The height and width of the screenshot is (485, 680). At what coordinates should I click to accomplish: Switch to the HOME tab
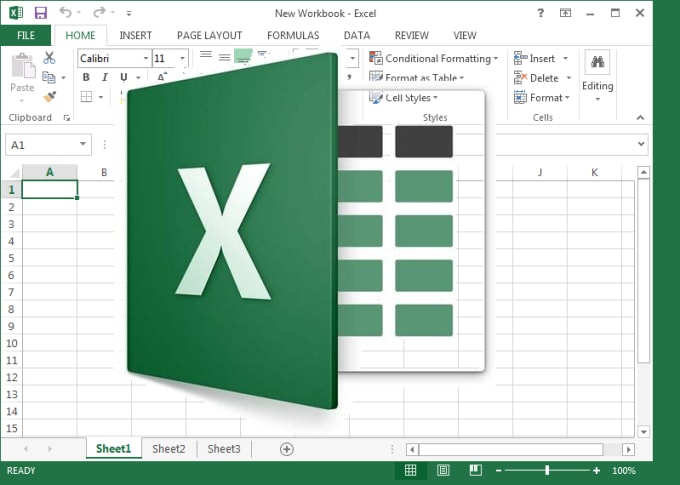(x=80, y=36)
